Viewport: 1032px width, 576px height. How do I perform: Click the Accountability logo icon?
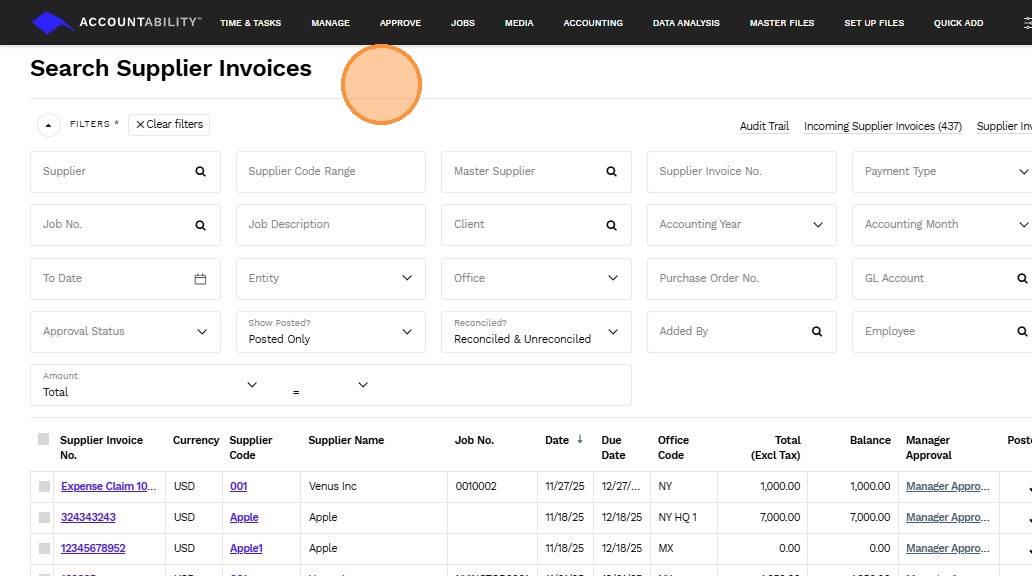[52, 22]
